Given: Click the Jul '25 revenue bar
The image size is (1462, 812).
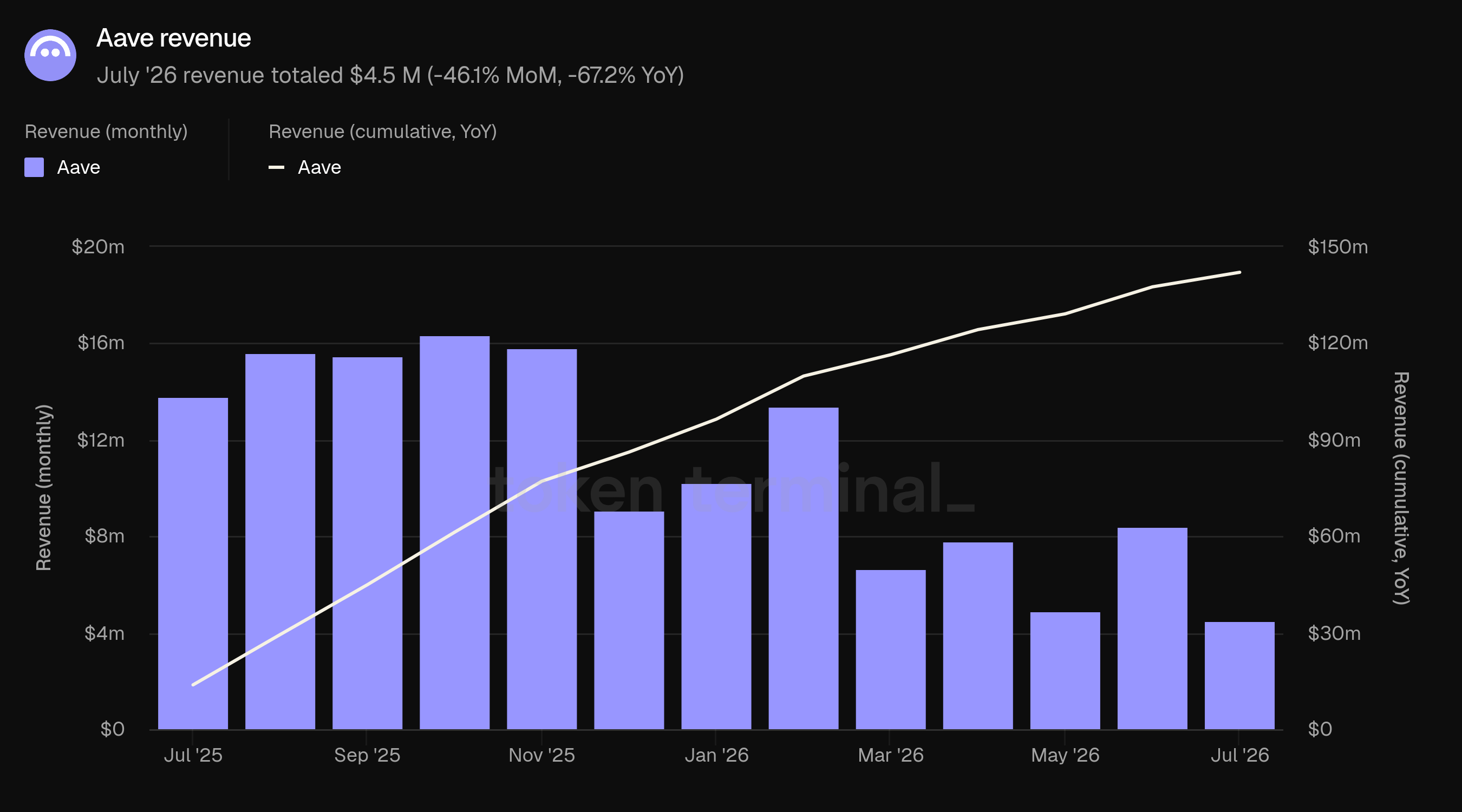Looking at the screenshot, I should 193,564.
